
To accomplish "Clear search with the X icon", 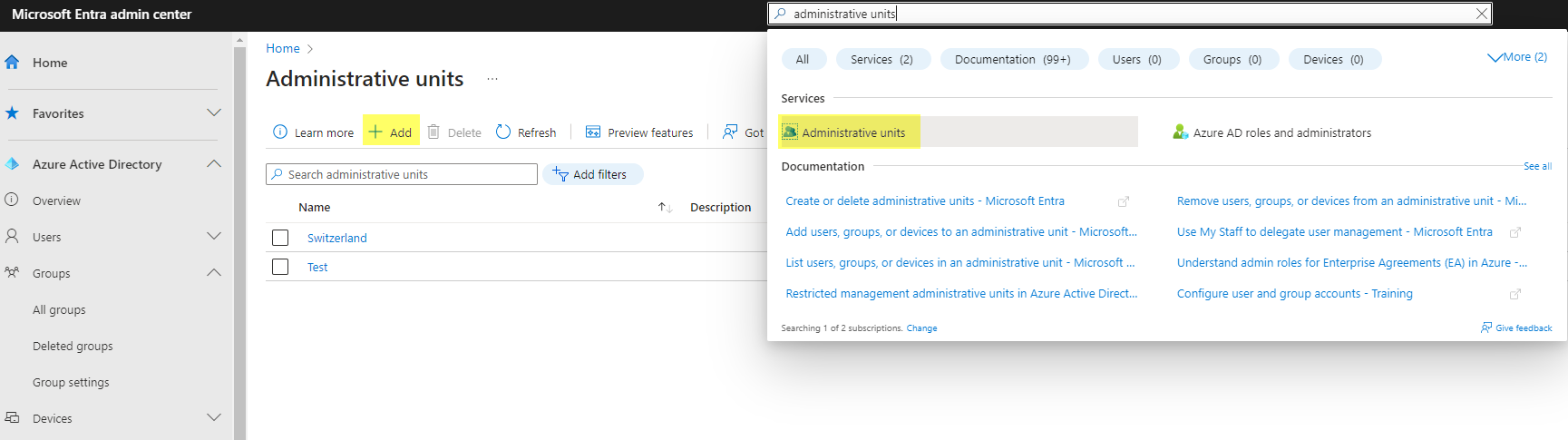I will 1481,14.
